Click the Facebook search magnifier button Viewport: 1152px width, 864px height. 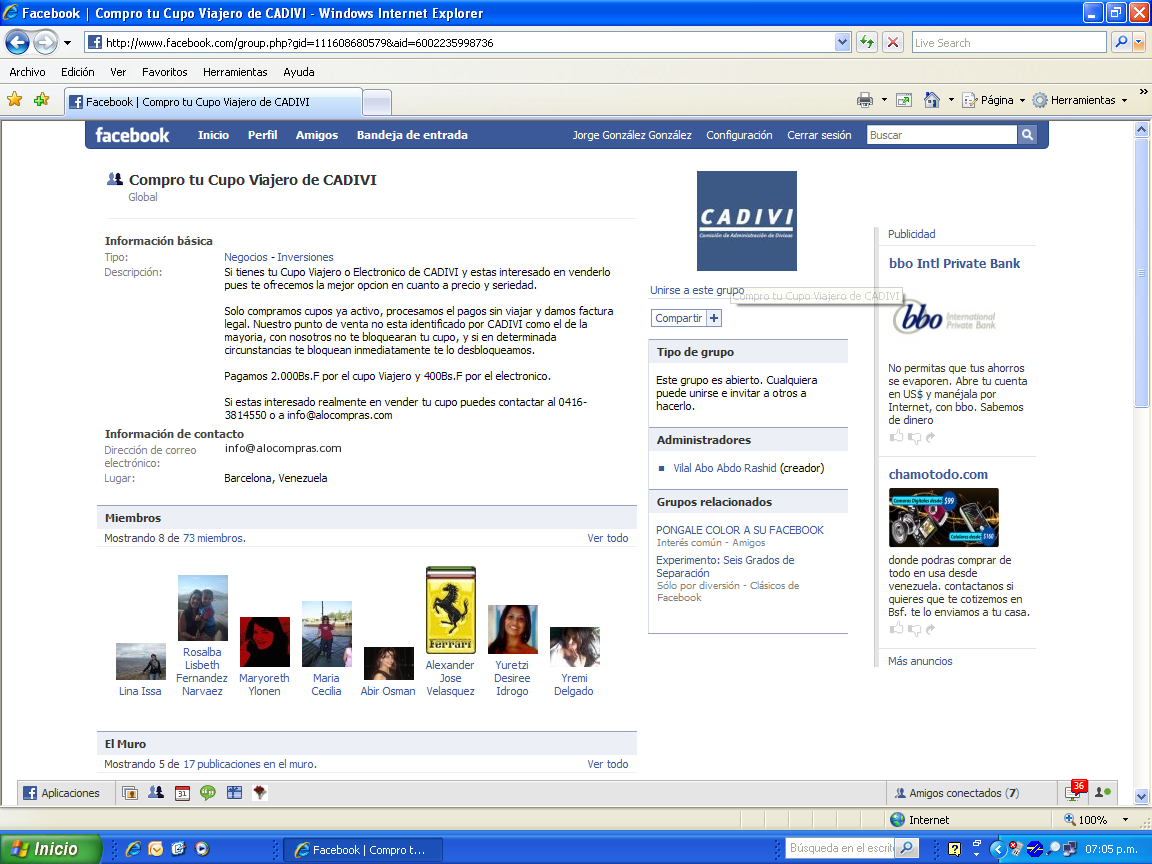pyautogui.click(x=1027, y=135)
